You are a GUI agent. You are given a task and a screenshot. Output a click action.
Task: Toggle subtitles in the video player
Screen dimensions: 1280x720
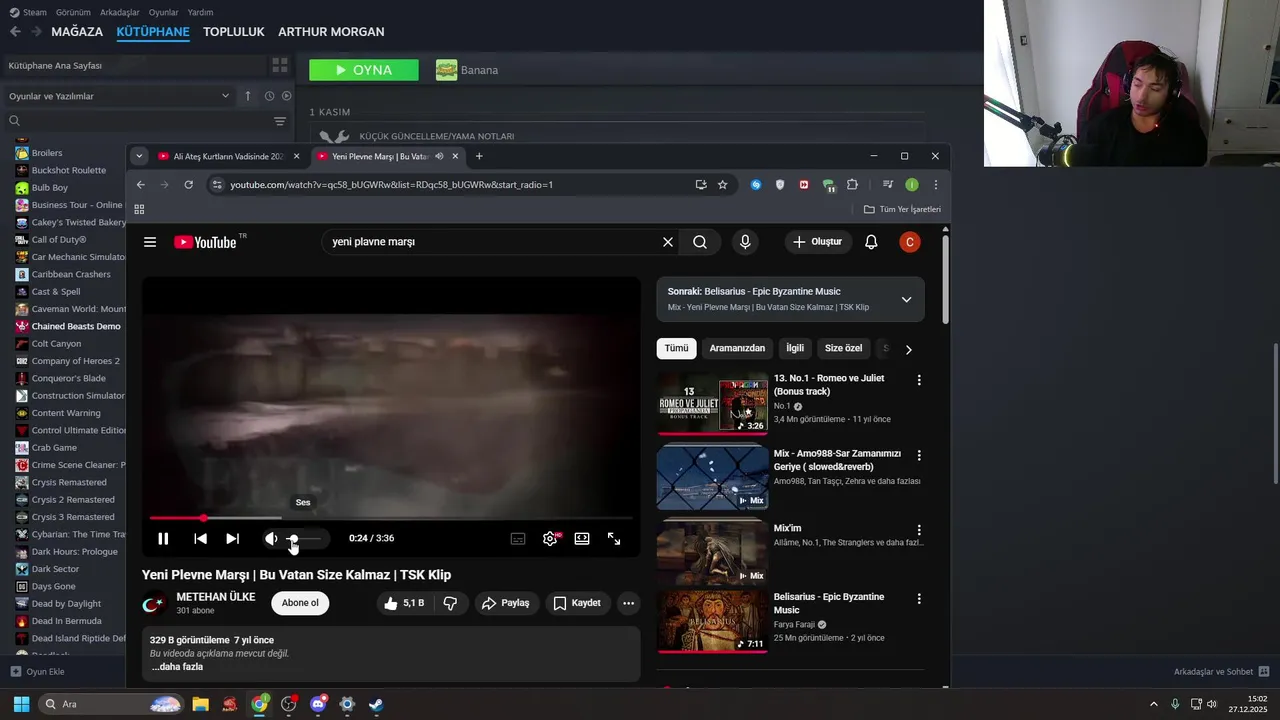click(x=518, y=538)
